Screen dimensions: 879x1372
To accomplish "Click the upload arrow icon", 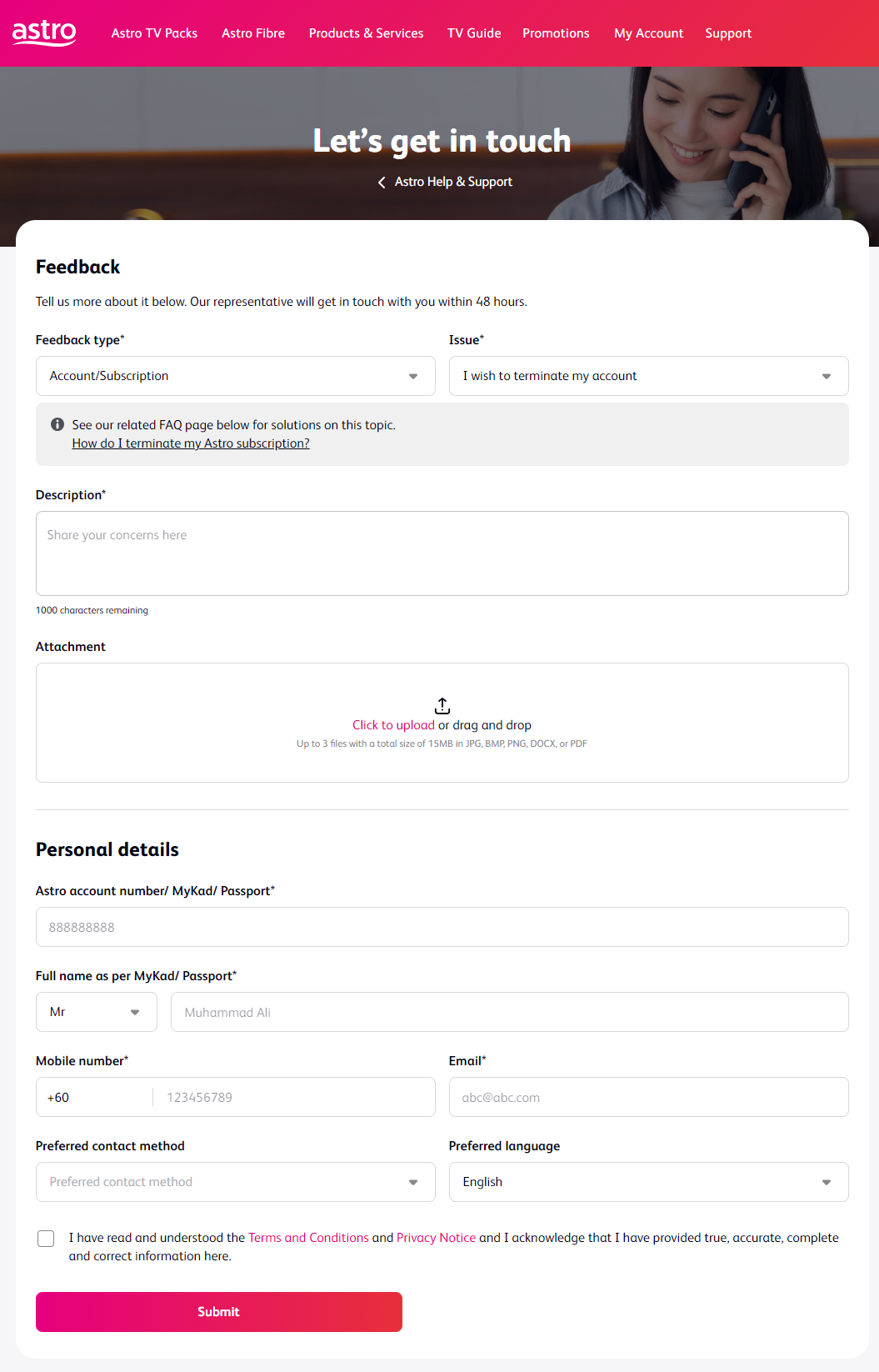I will [x=442, y=705].
